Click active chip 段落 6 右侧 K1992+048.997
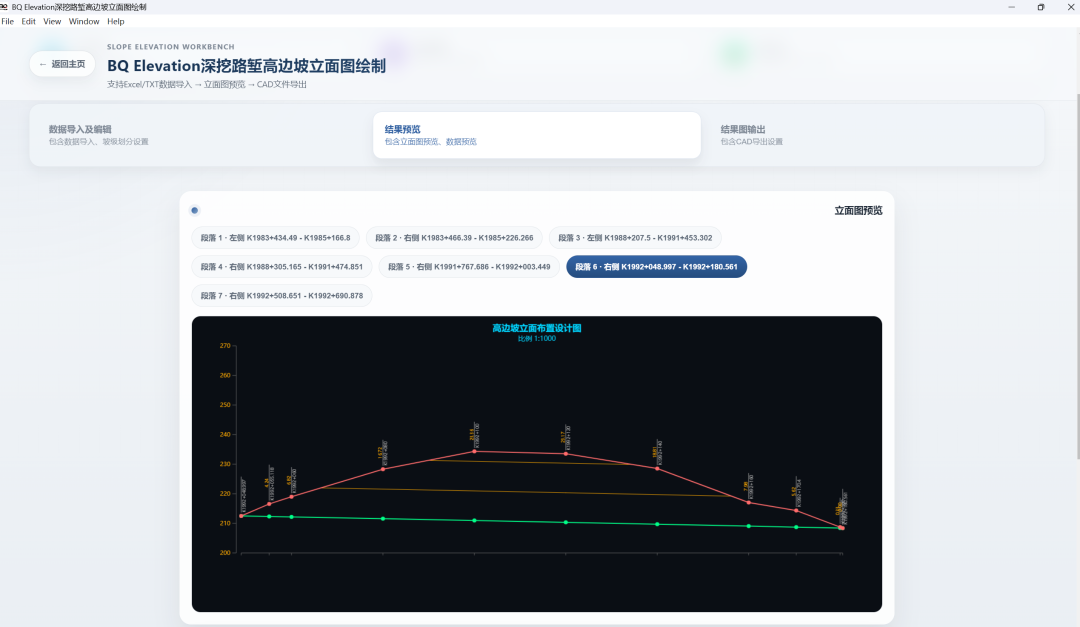Screen dimensions: 1080x627 pos(656,267)
